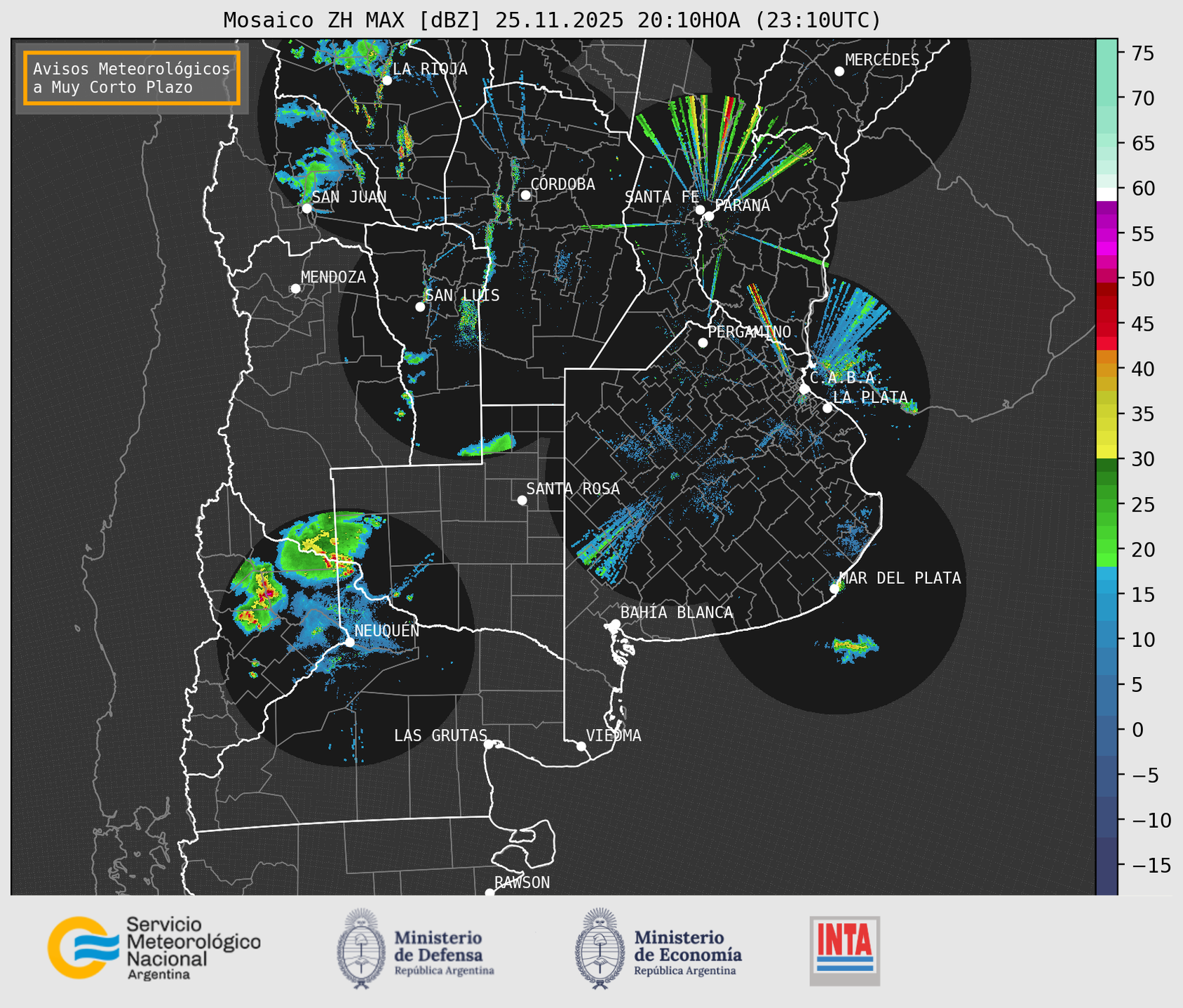Viewport: 1183px width, 1008px height.
Task: Click the Neuquén city marker dot
Action: click(x=349, y=642)
